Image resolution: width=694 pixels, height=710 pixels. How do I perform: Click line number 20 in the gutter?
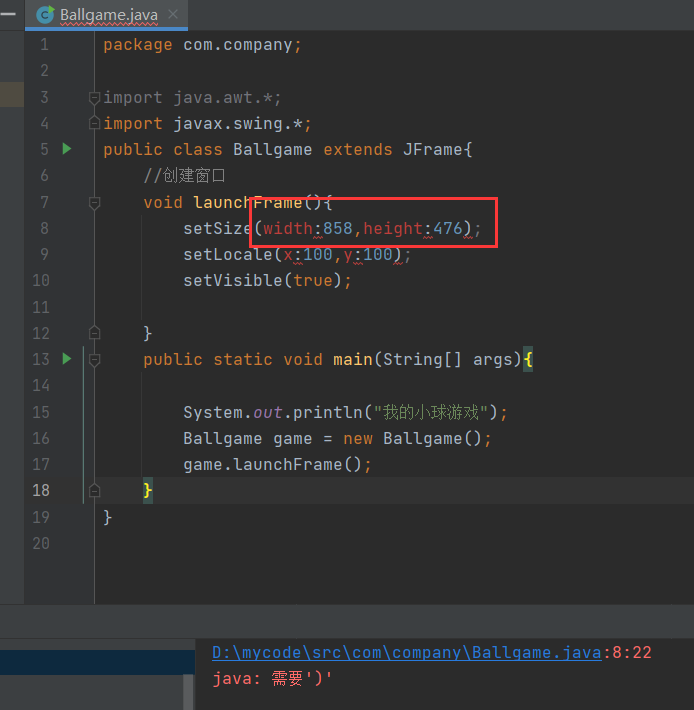[41, 543]
